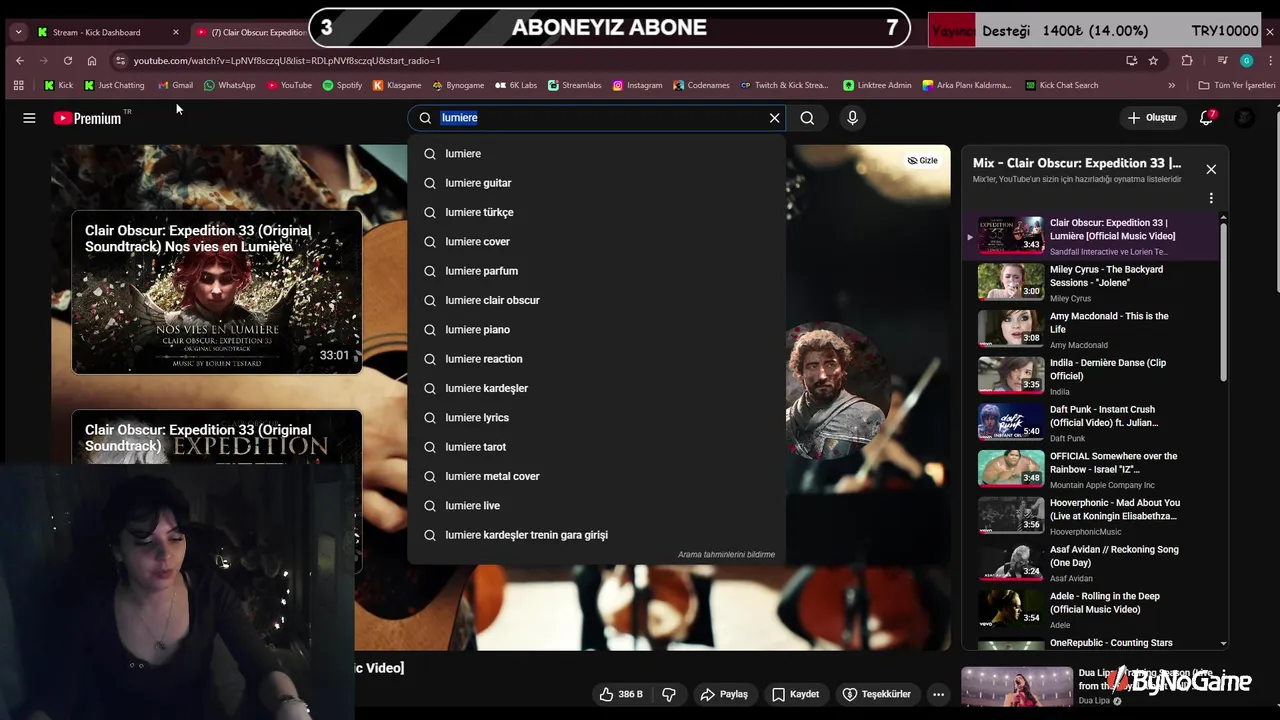Choose suggestion lumiere clair obscur
Viewport: 1280px width, 720px height.
click(x=596, y=300)
